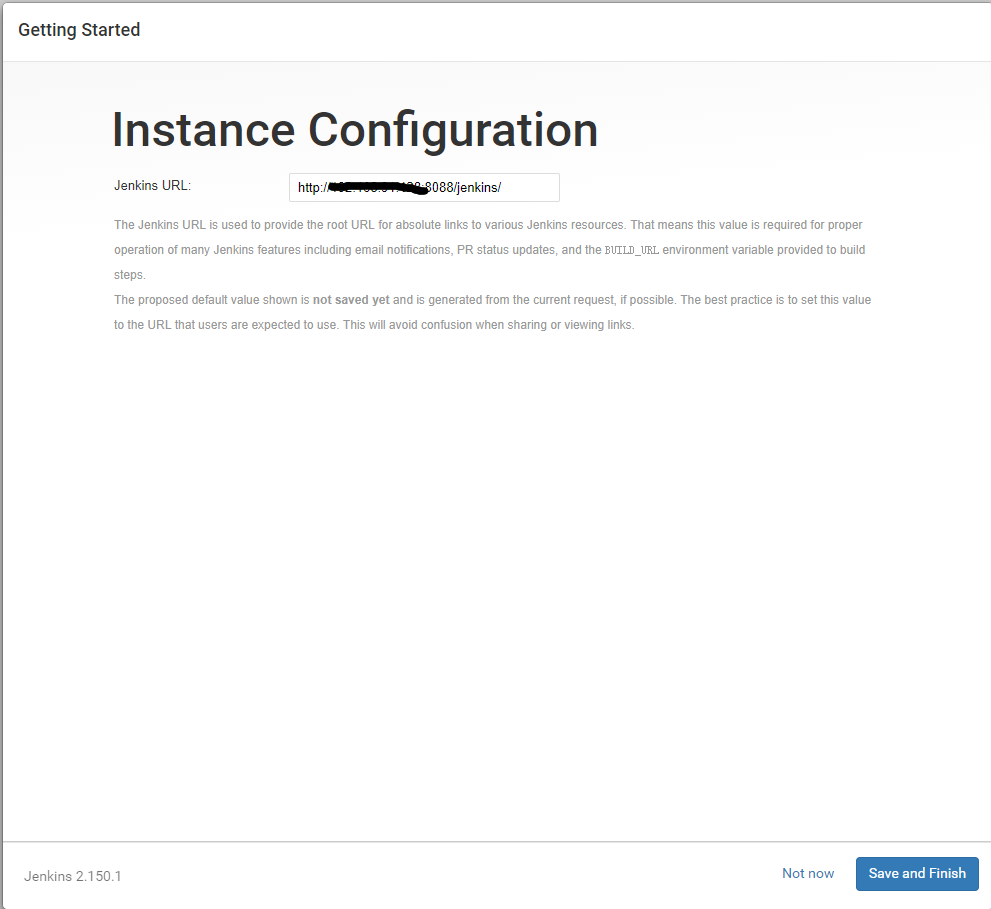The height and width of the screenshot is (909, 991).
Task: Click the Instance Configuration heading
Action: tap(355, 130)
